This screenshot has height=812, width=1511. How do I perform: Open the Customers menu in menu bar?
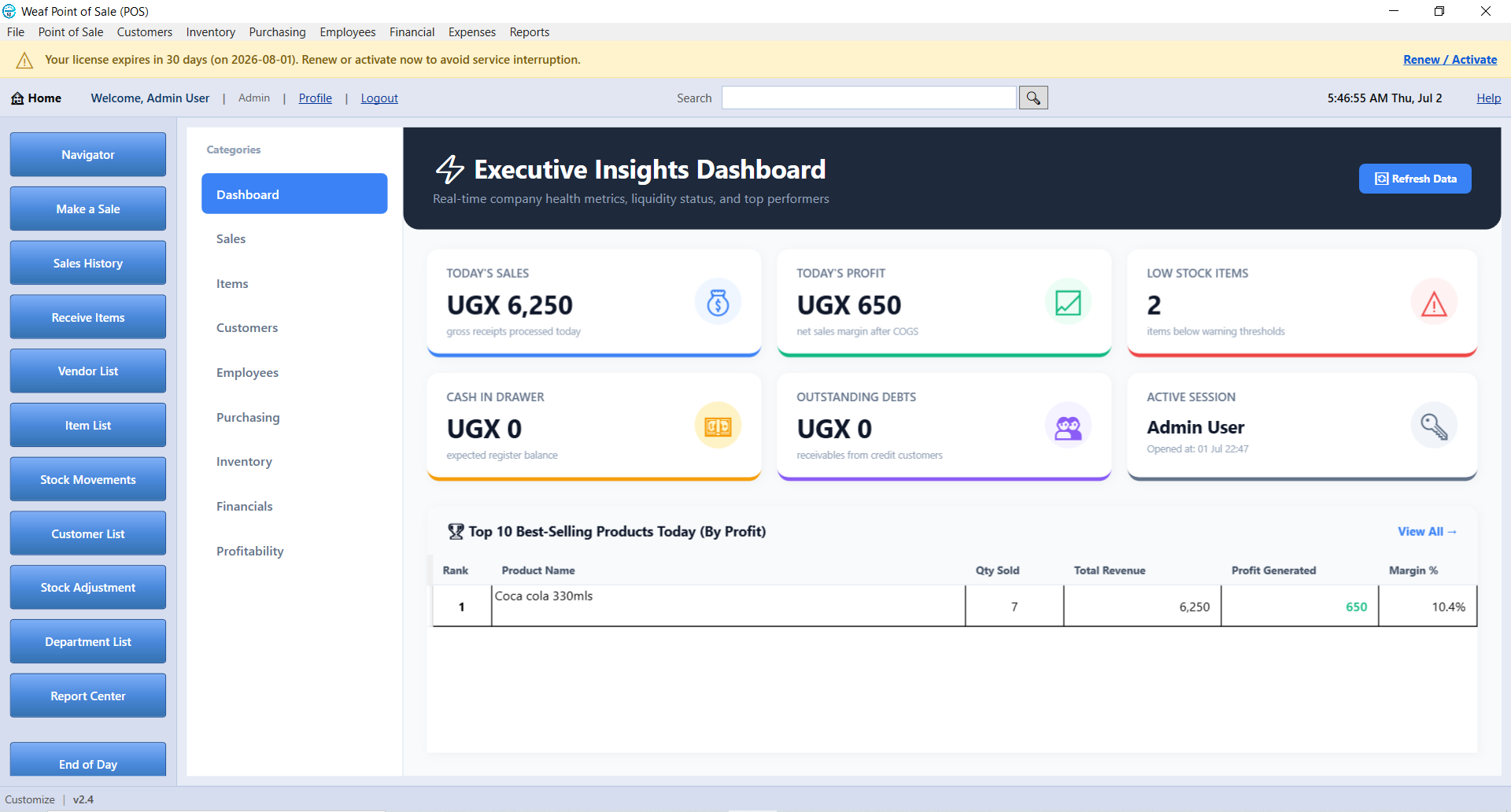[145, 32]
